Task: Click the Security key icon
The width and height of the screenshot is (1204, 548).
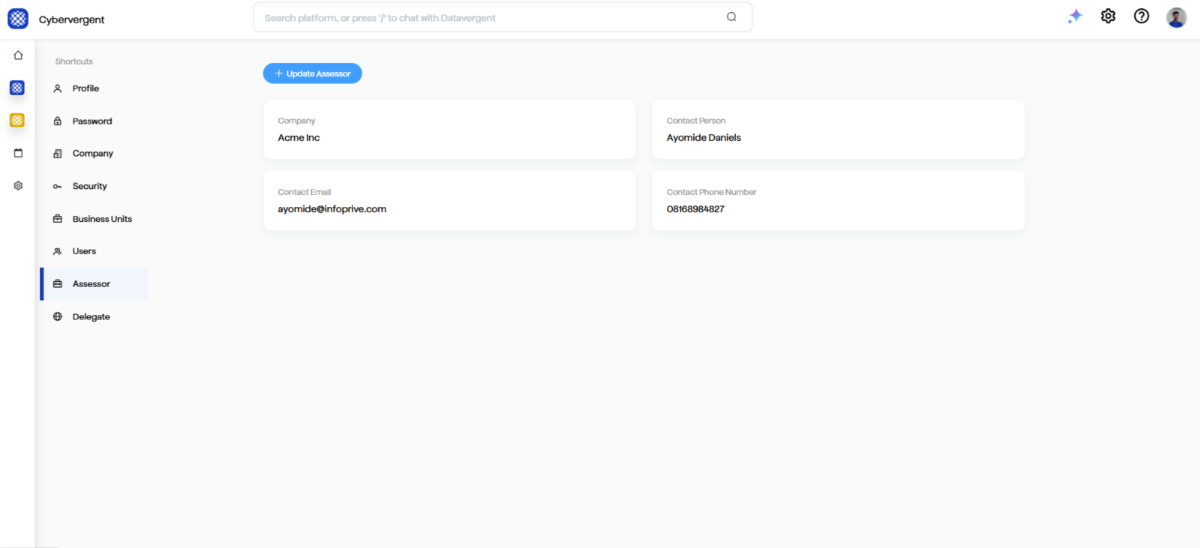Action: [58, 186]
